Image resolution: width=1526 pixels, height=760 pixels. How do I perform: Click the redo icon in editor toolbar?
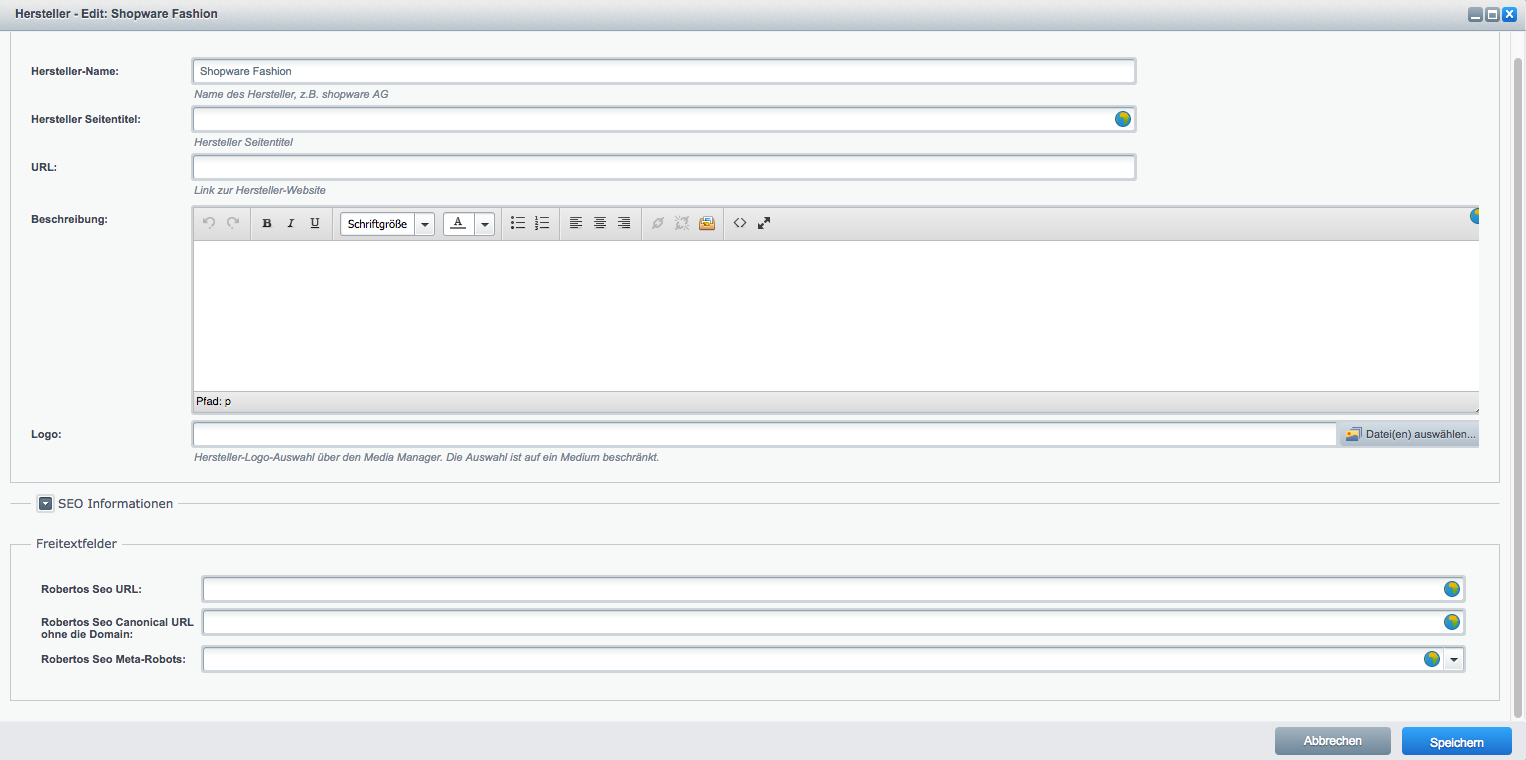(233, 223)
